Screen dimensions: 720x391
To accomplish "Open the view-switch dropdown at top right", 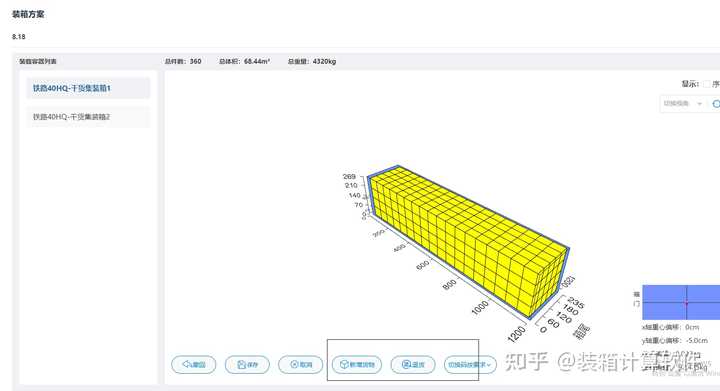I will 682,104.
